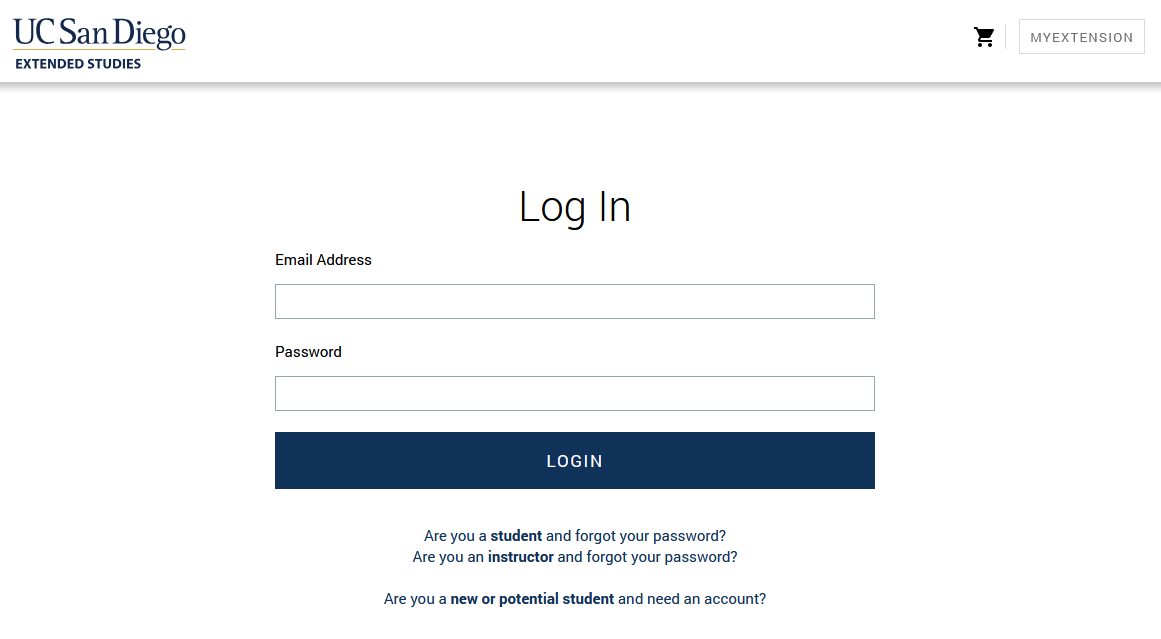The width and height of the screenshot is (1161, 639).
Task: Click the divider between cart and MYEXTENSION
Action: click(1006, 37)
